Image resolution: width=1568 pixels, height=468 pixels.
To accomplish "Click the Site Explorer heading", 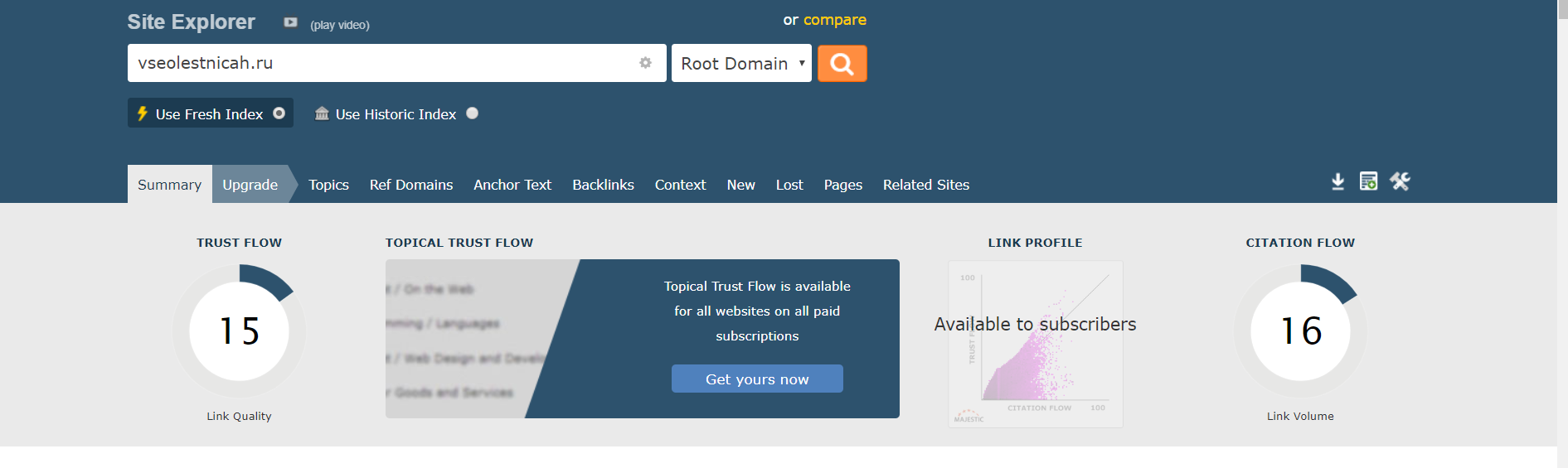I will point(191,22).
